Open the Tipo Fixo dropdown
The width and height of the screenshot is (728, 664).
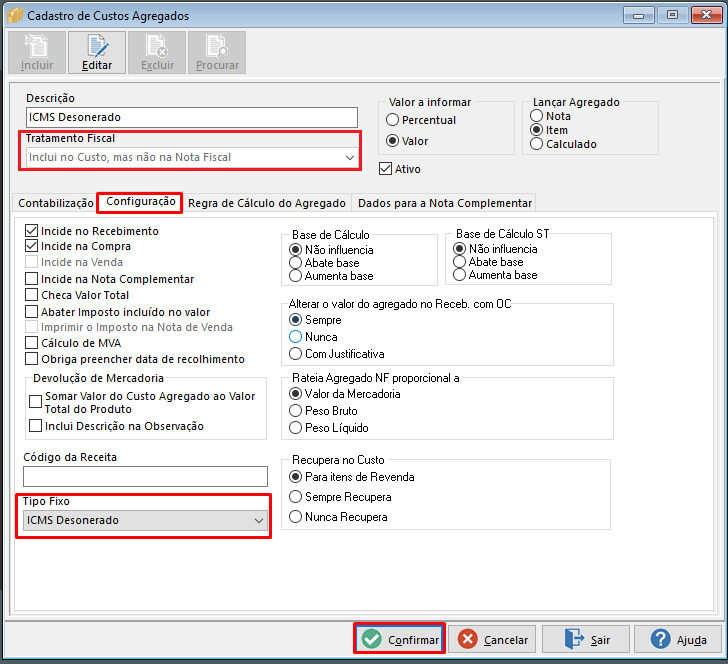pyautogui.click(x=145, y=521)
